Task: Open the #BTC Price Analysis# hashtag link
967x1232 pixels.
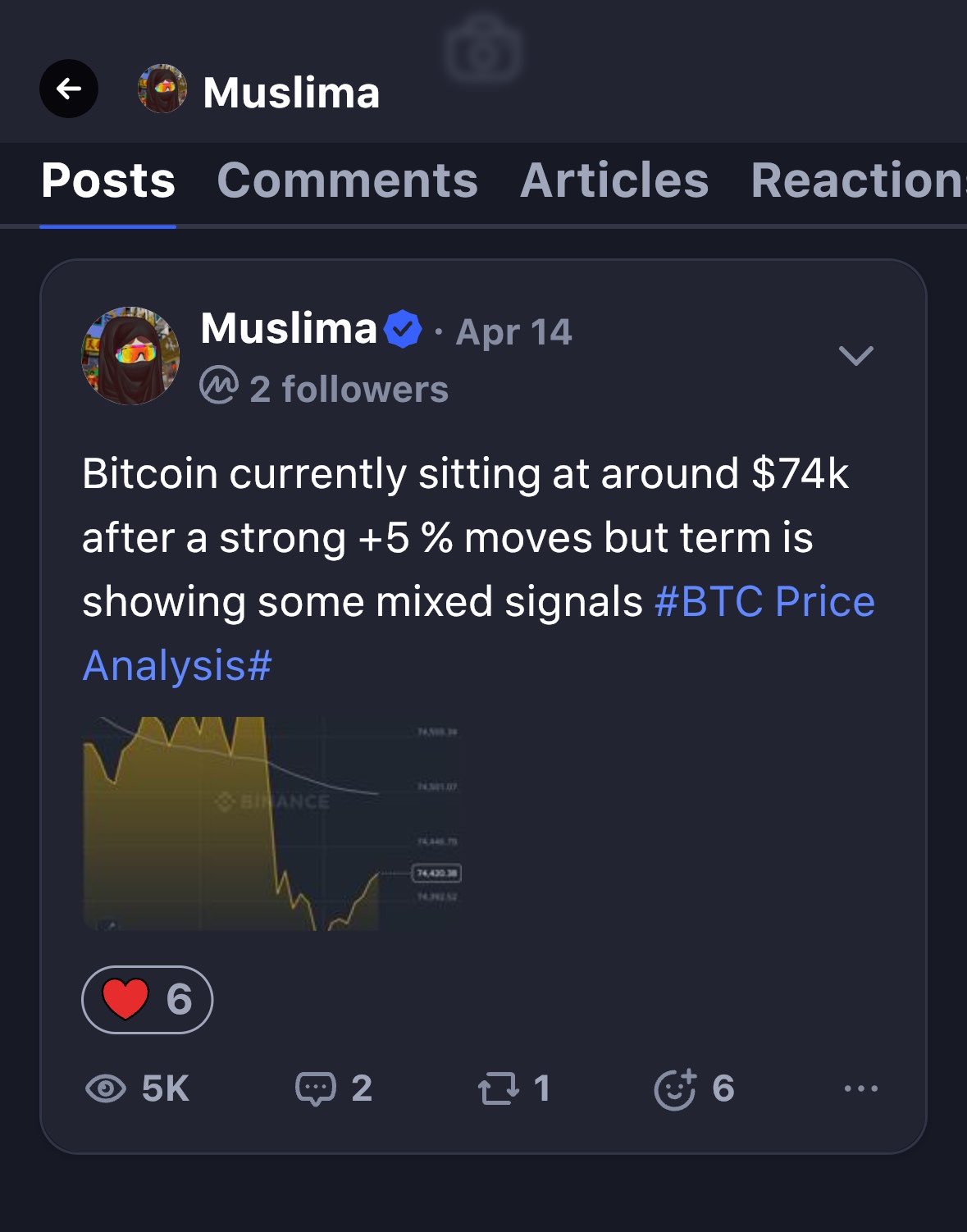Action: [x=764, y=602]
